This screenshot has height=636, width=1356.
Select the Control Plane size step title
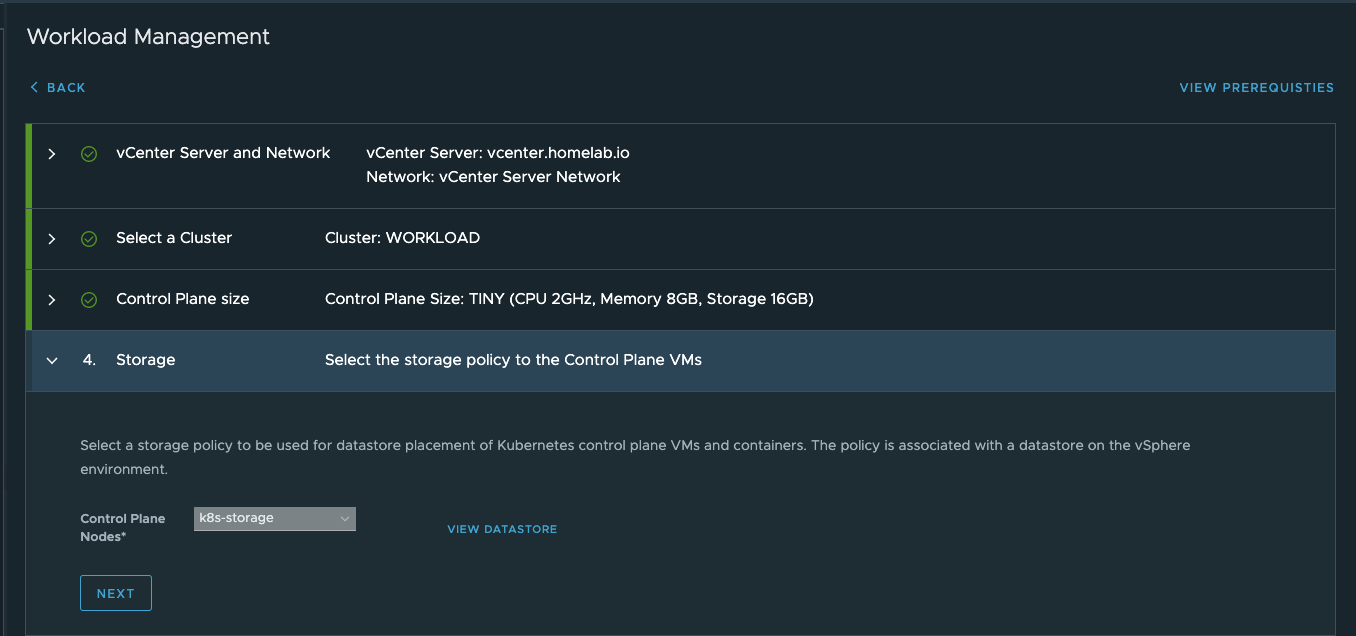pos(183,299)
